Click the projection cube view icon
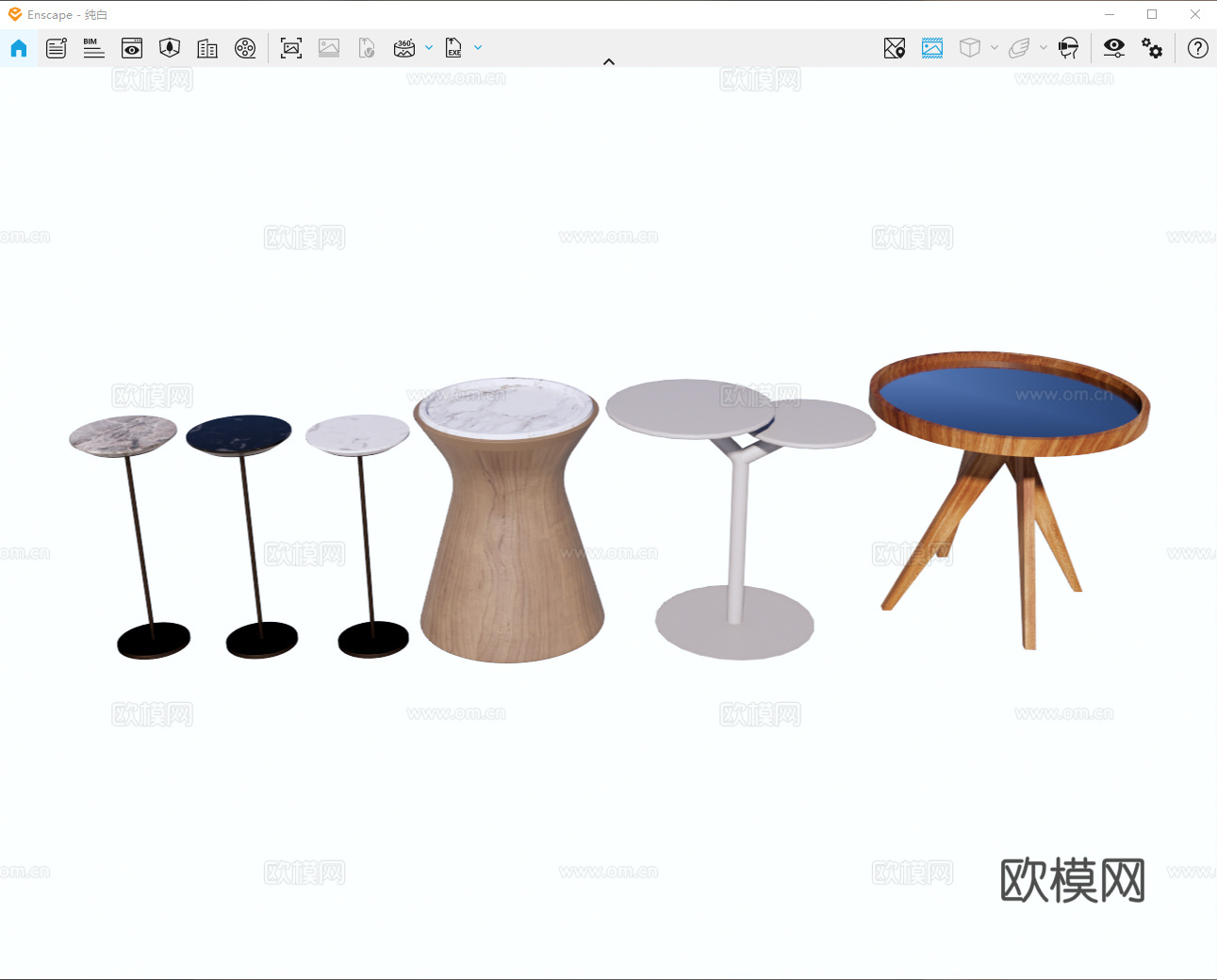1217x980 pixels. click(x=970, y=48)
